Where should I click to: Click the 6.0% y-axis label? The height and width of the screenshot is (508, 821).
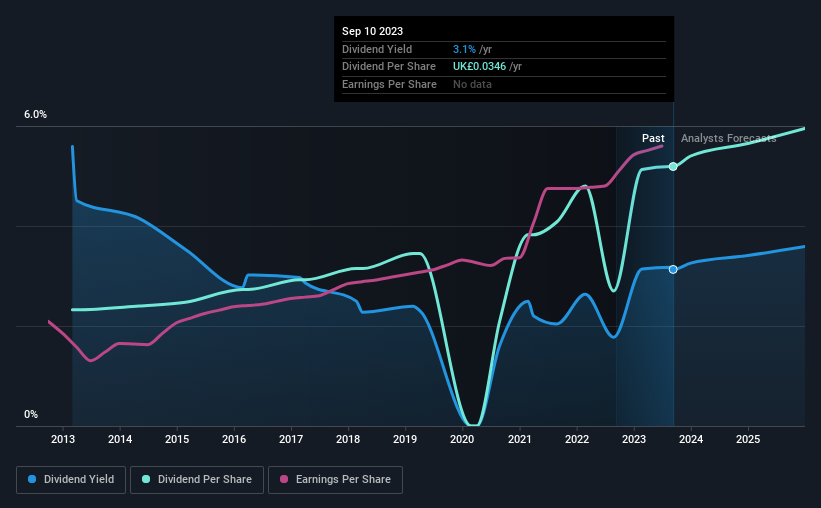(36, 115)
